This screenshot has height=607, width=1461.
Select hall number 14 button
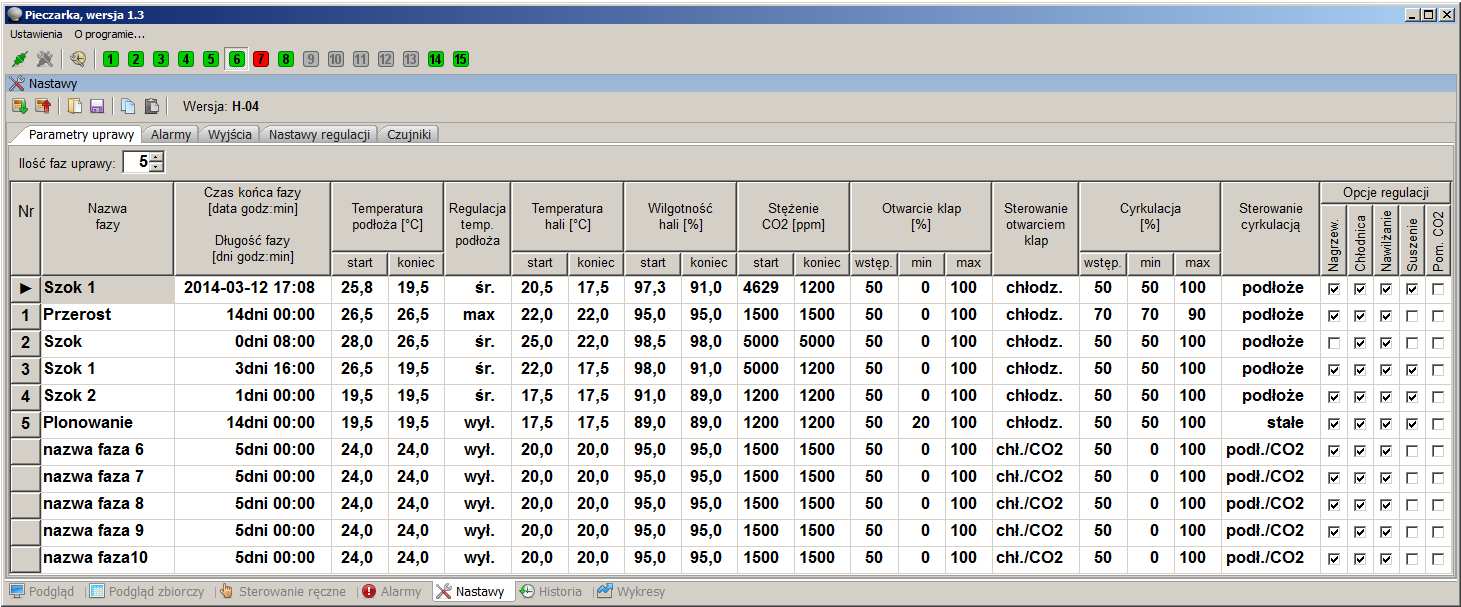coord(436,59)
